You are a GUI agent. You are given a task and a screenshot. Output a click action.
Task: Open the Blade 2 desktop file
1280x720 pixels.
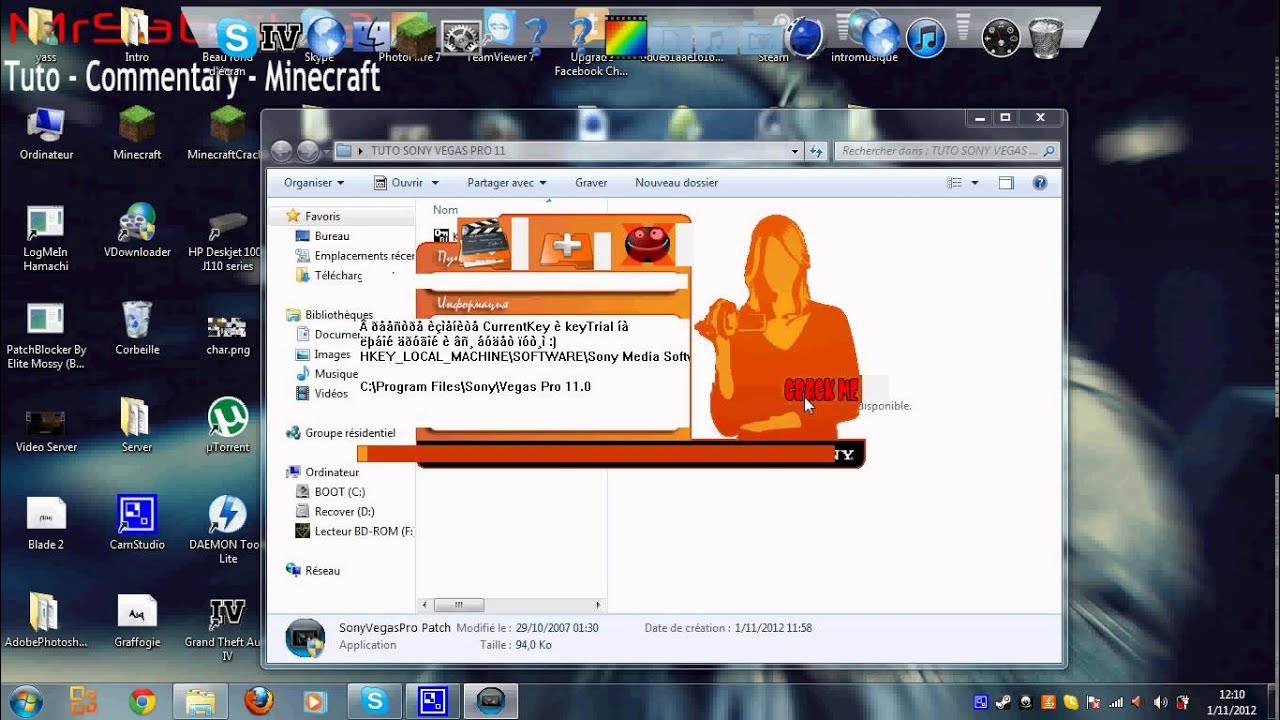[x=46, y=524]
